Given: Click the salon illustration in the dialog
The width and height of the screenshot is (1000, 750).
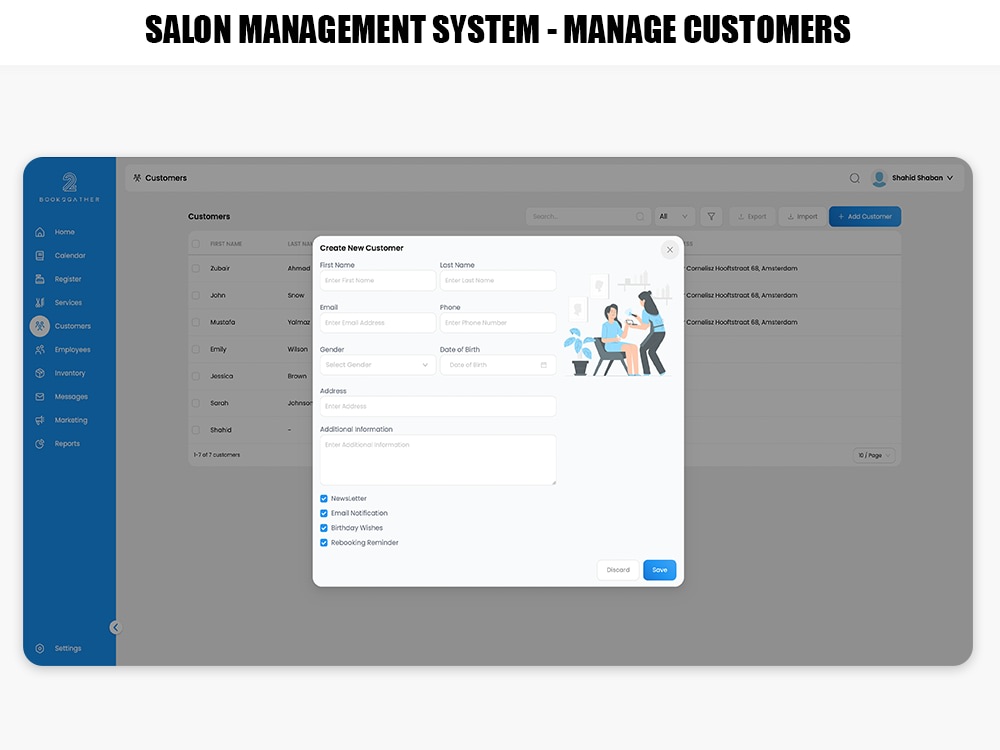Looking at the screenshot, I should point(619,323).
